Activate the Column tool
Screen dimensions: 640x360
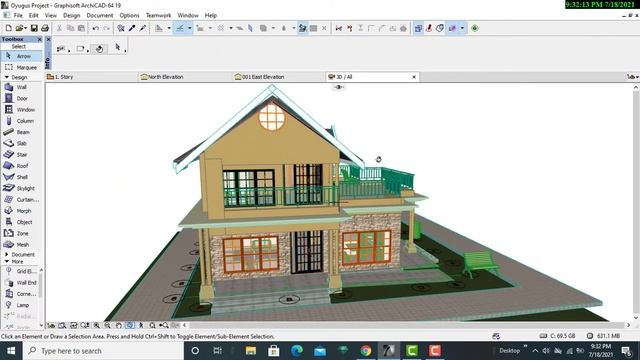pos(22,121)
